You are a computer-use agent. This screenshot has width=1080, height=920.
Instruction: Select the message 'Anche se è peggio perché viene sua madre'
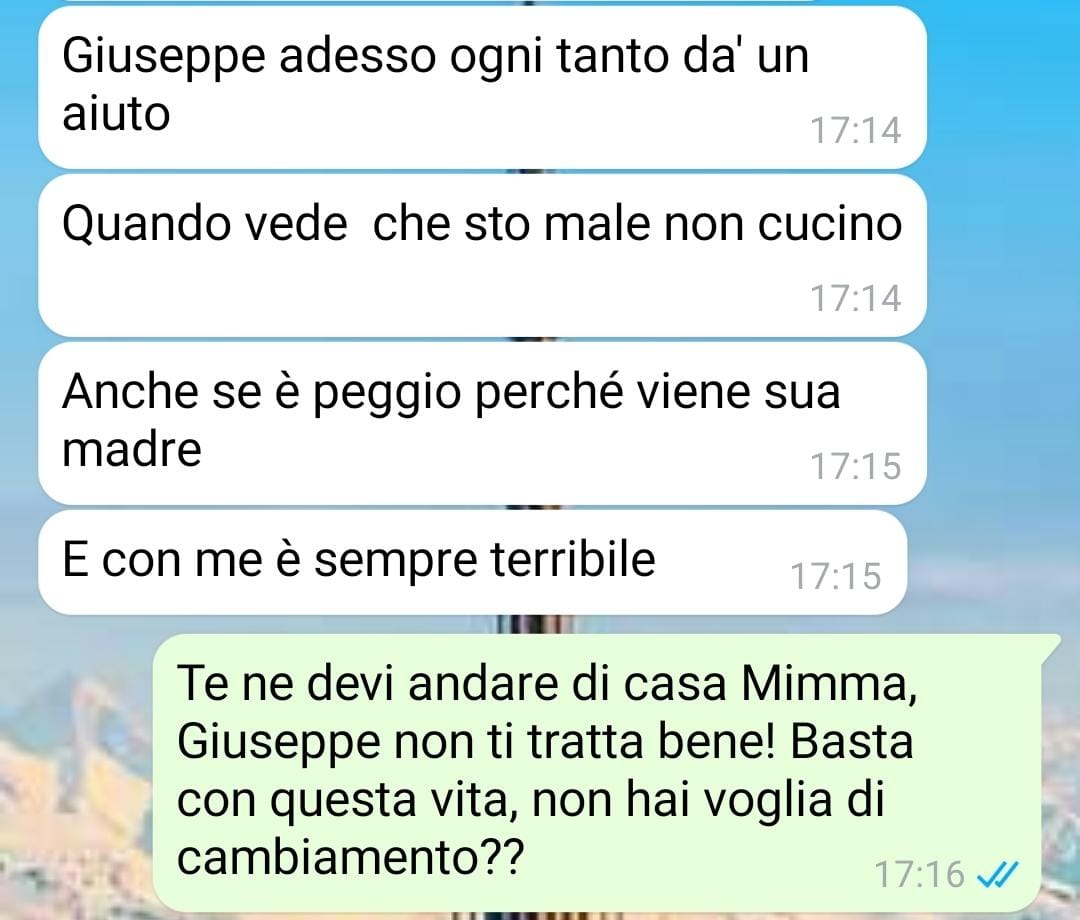482,424
